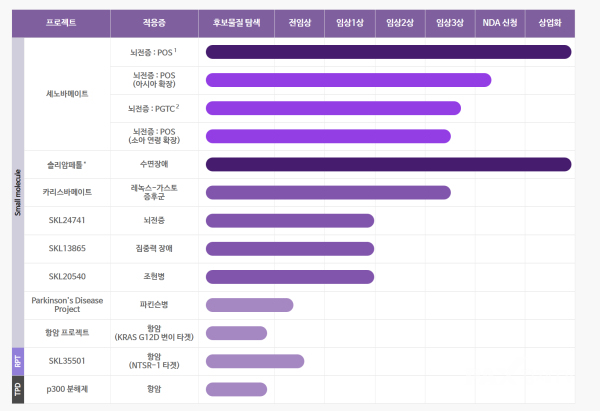Screen dimensions: 600x411
Task: Click the 레녹스-가스토 증후군 indication
Action: (x=154, y=192)
